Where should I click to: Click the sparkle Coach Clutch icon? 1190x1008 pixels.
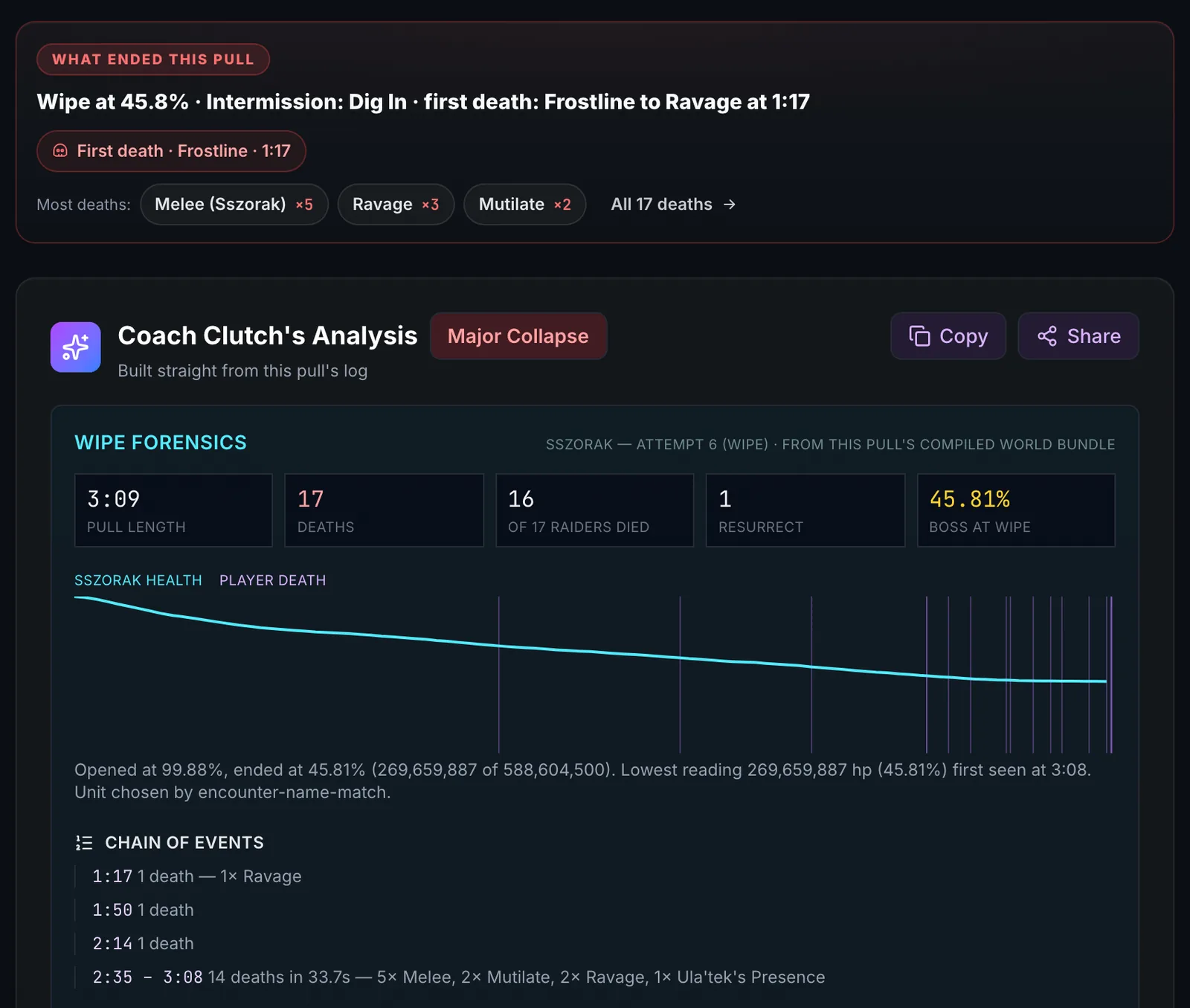click(x=75, y=347)
